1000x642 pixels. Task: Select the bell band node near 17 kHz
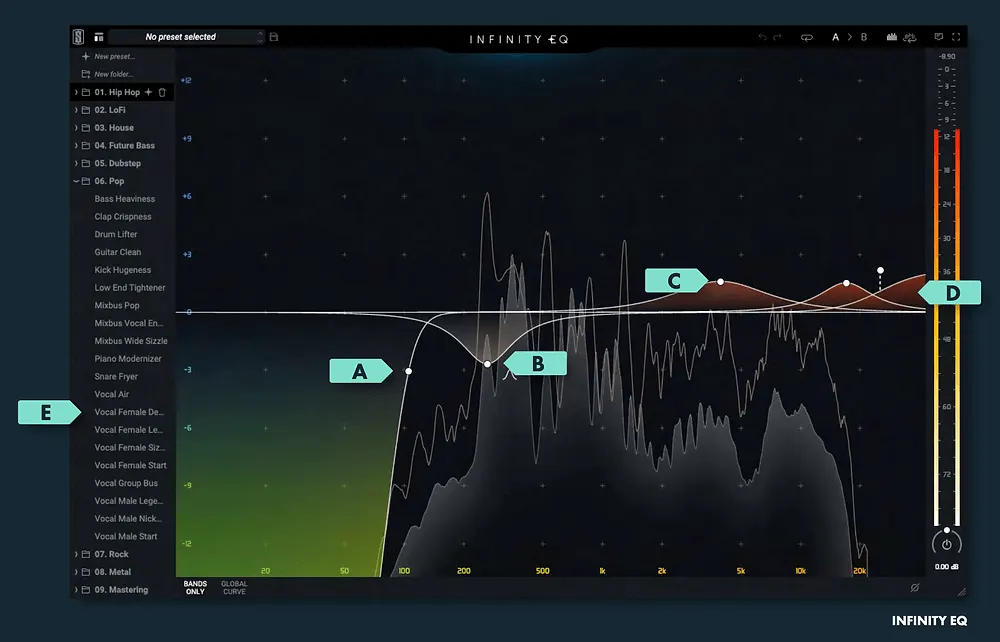(846, 283)
